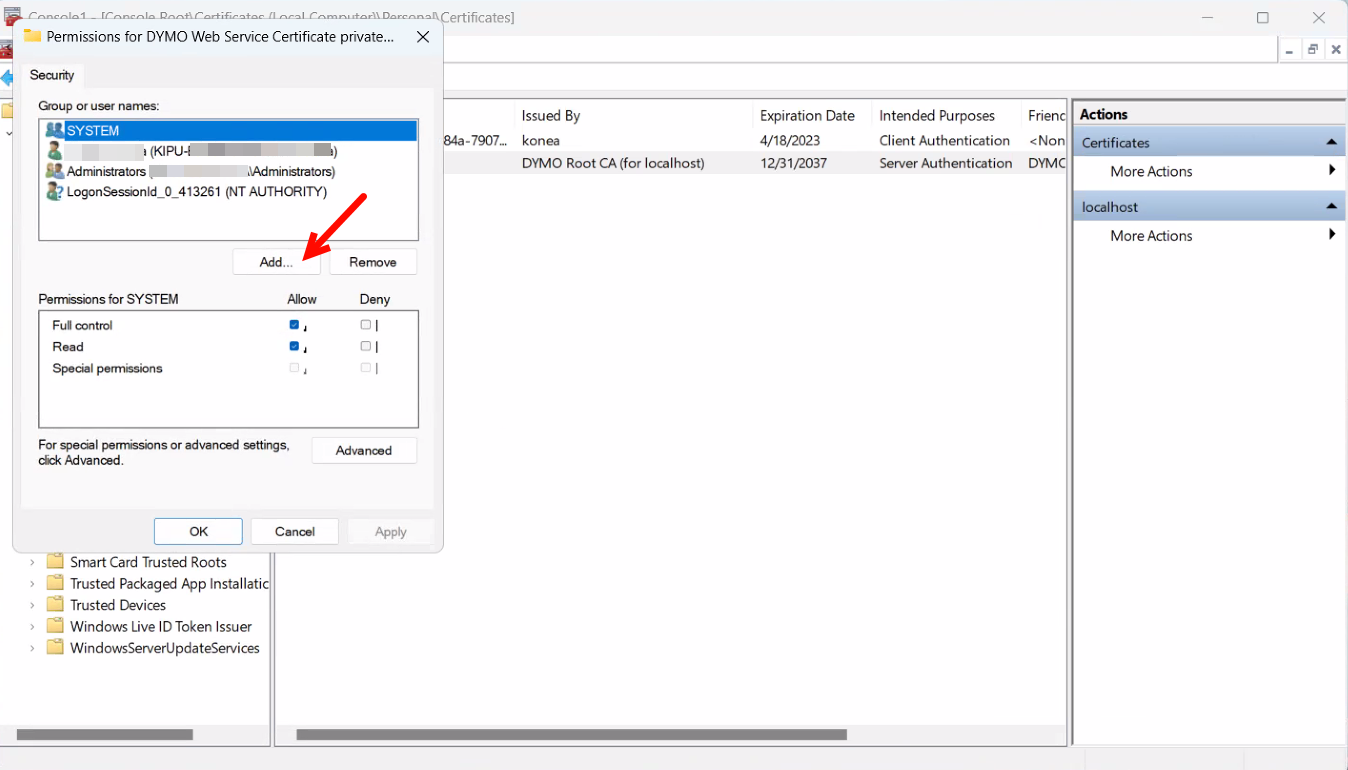Click the Add... button
This screenshot has height=770, width=1348.
[276, 262]
